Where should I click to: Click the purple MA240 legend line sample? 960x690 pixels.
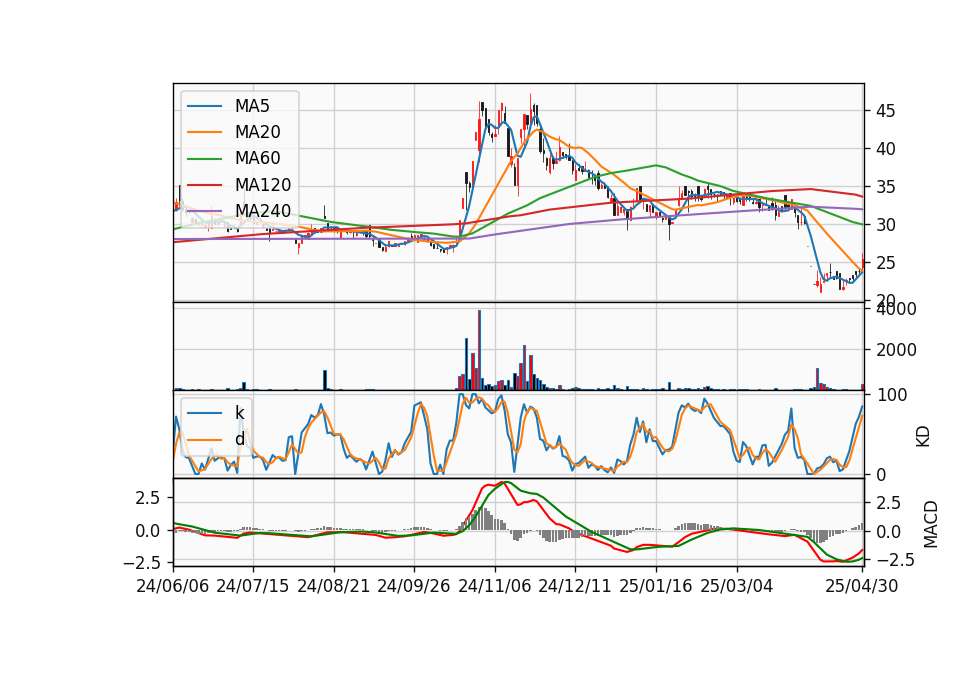204,211
